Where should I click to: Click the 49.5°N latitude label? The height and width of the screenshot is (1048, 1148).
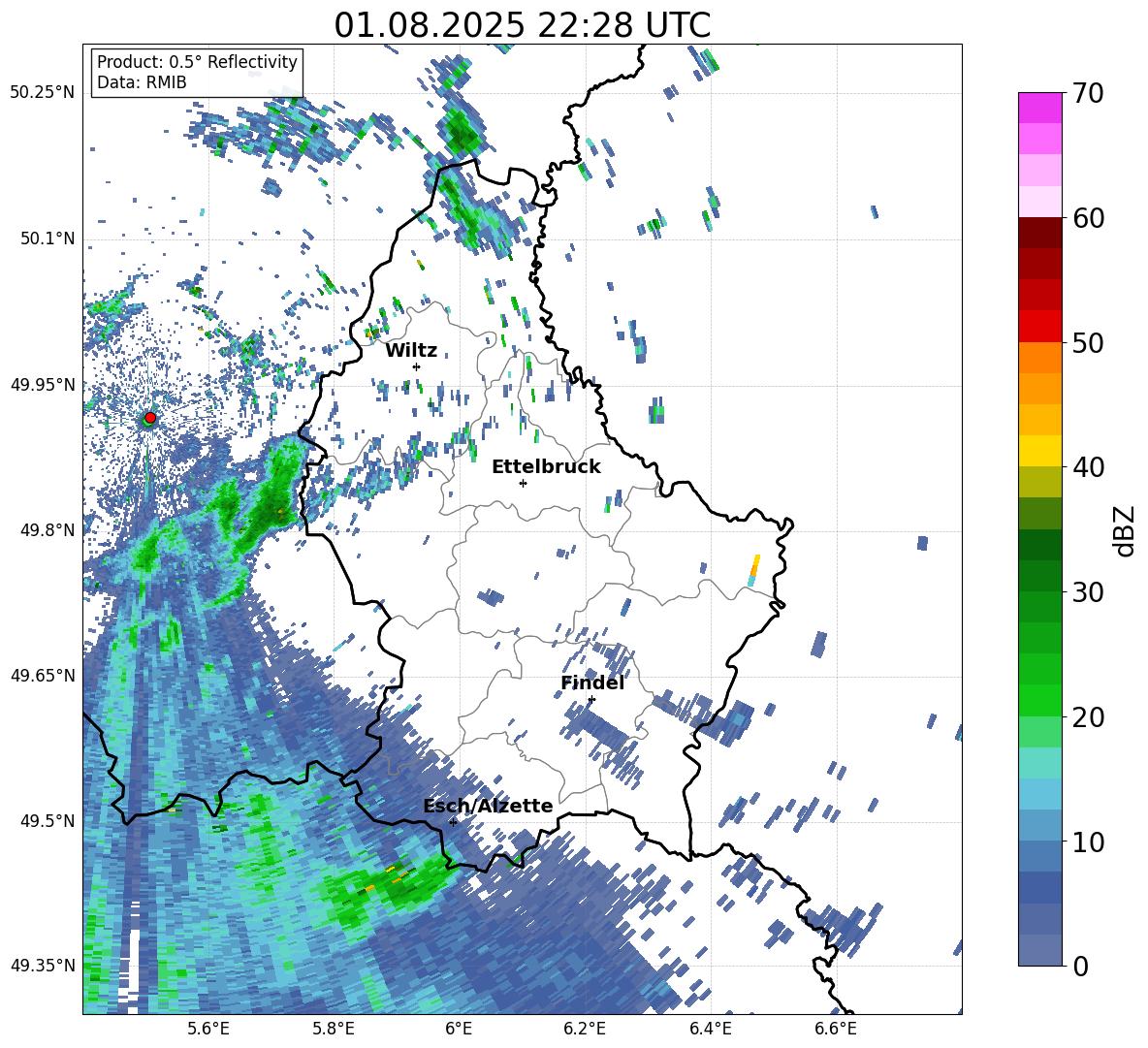click(x=47, y=820)
